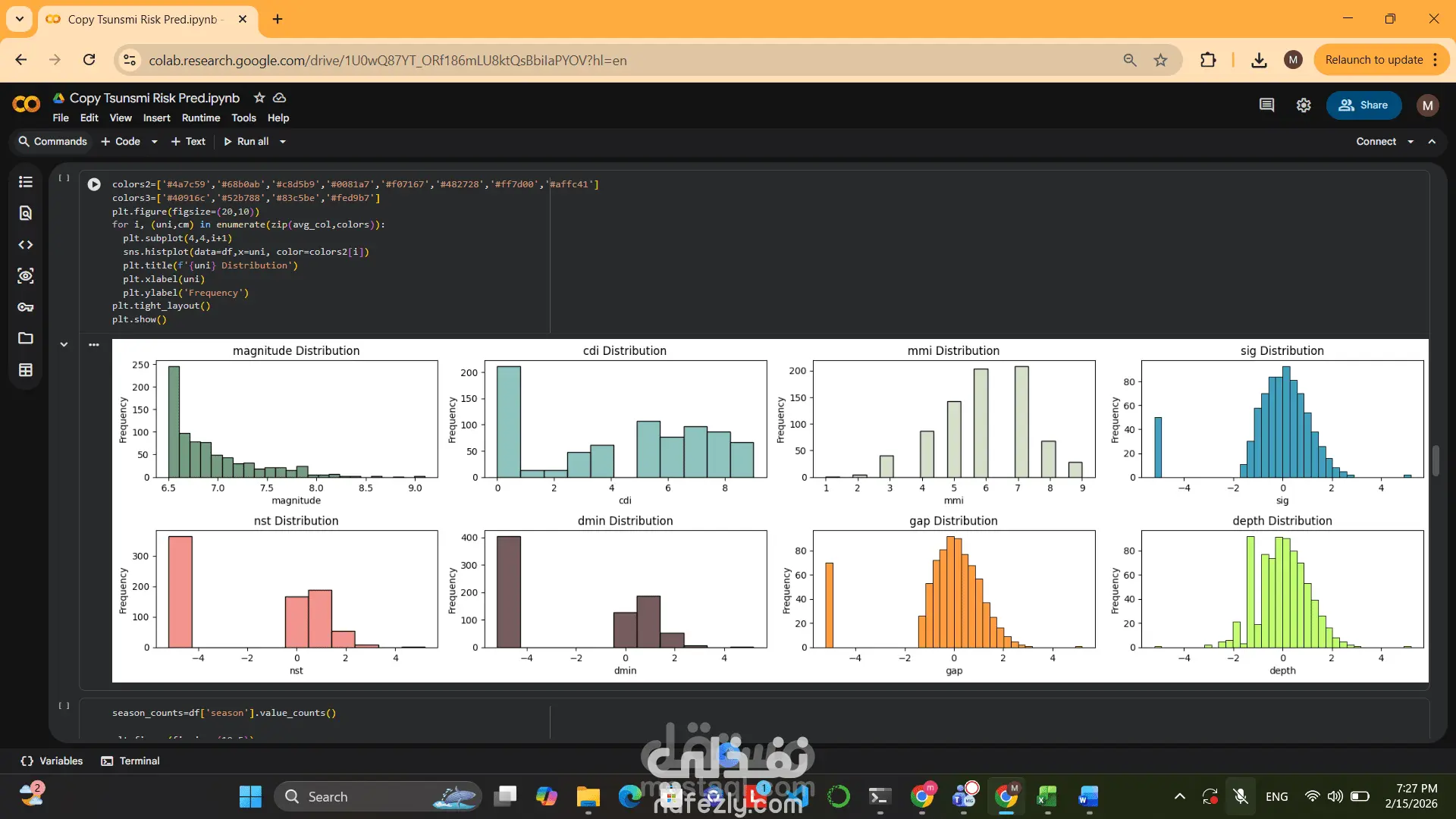Image resolution: width=1456 pixels, height=819 pixels.
Task: Click the notebook title Copy Tsunsmi Risk Pred.ipynb
Action: pyautogui.click(x=155, y=98)
